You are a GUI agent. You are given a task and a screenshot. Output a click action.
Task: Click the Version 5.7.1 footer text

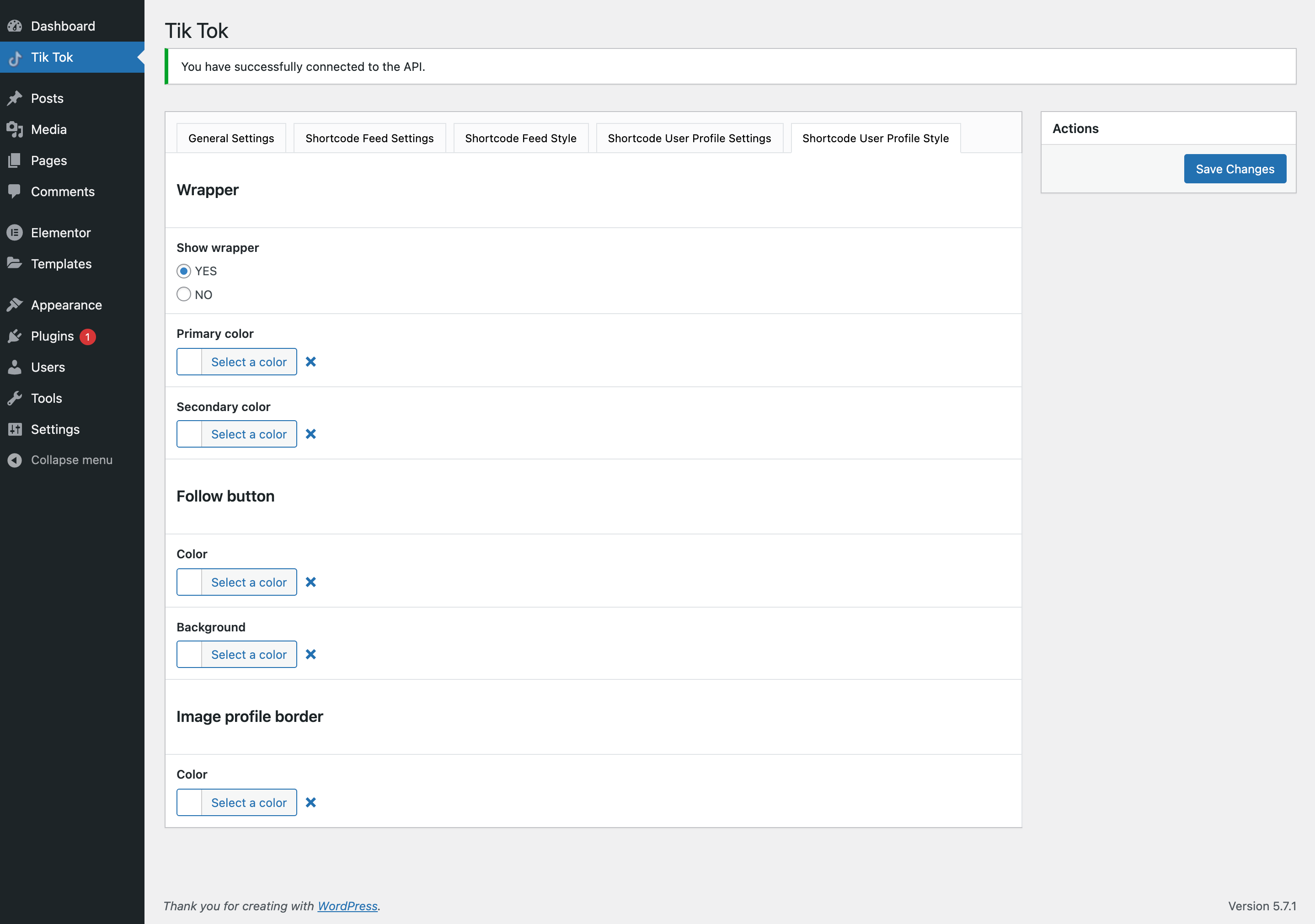click(1262, 906)
